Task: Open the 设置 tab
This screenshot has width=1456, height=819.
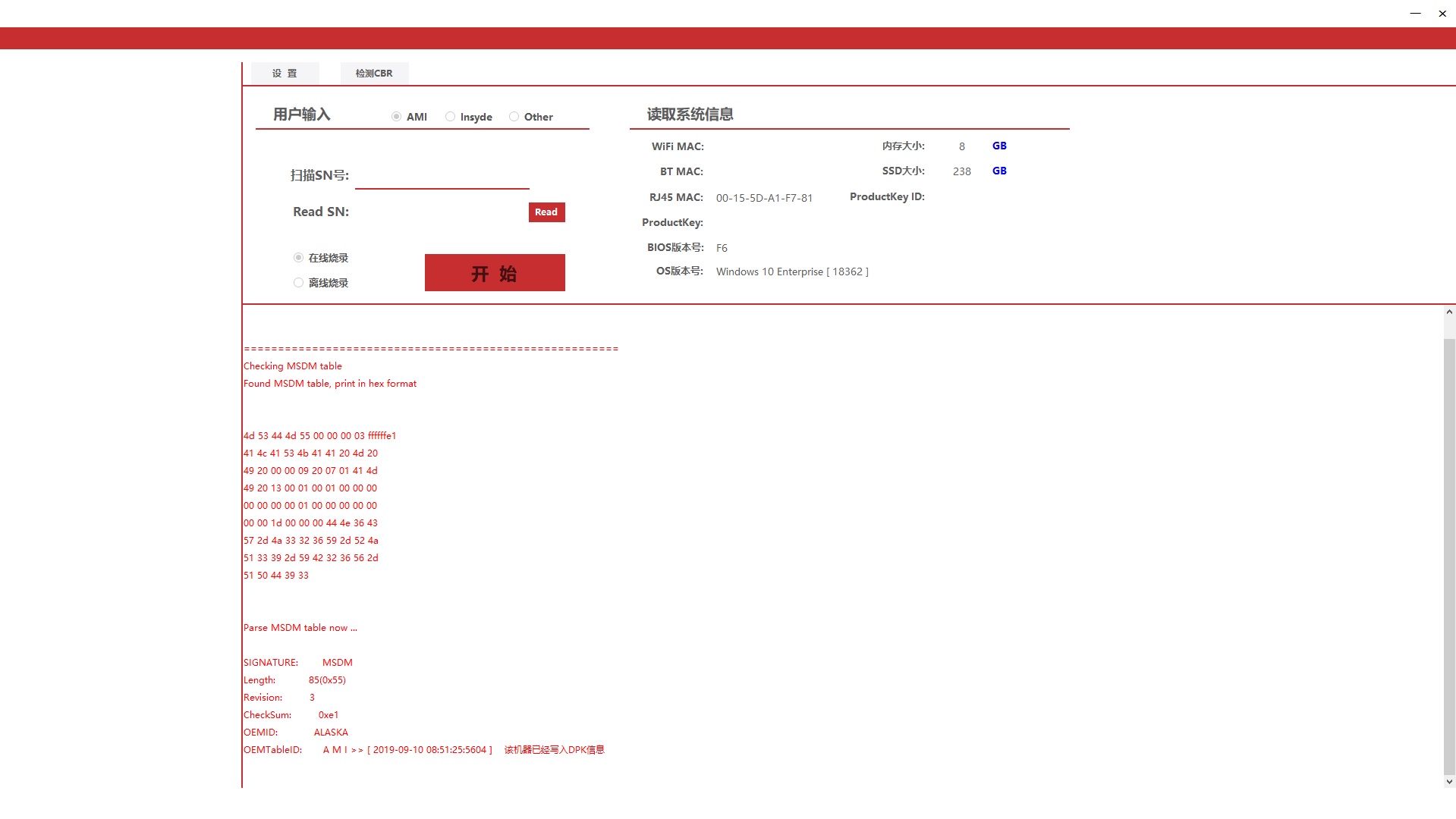Action: click(x=285, y=74)
